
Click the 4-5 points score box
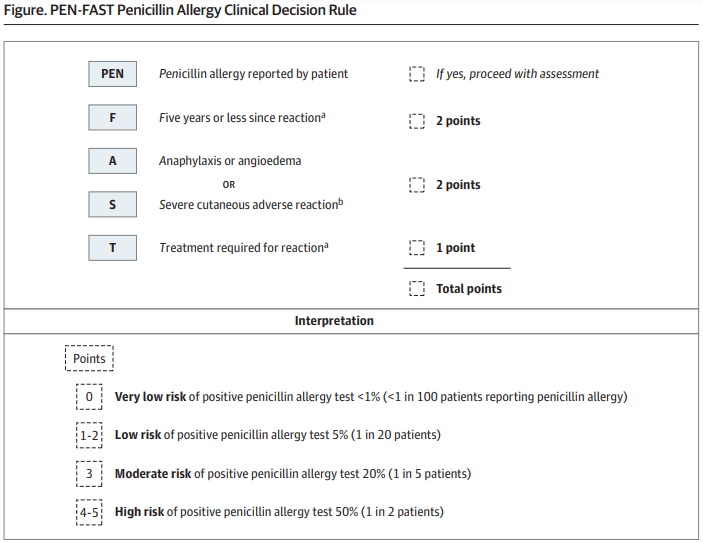click(x=89, y=512)
